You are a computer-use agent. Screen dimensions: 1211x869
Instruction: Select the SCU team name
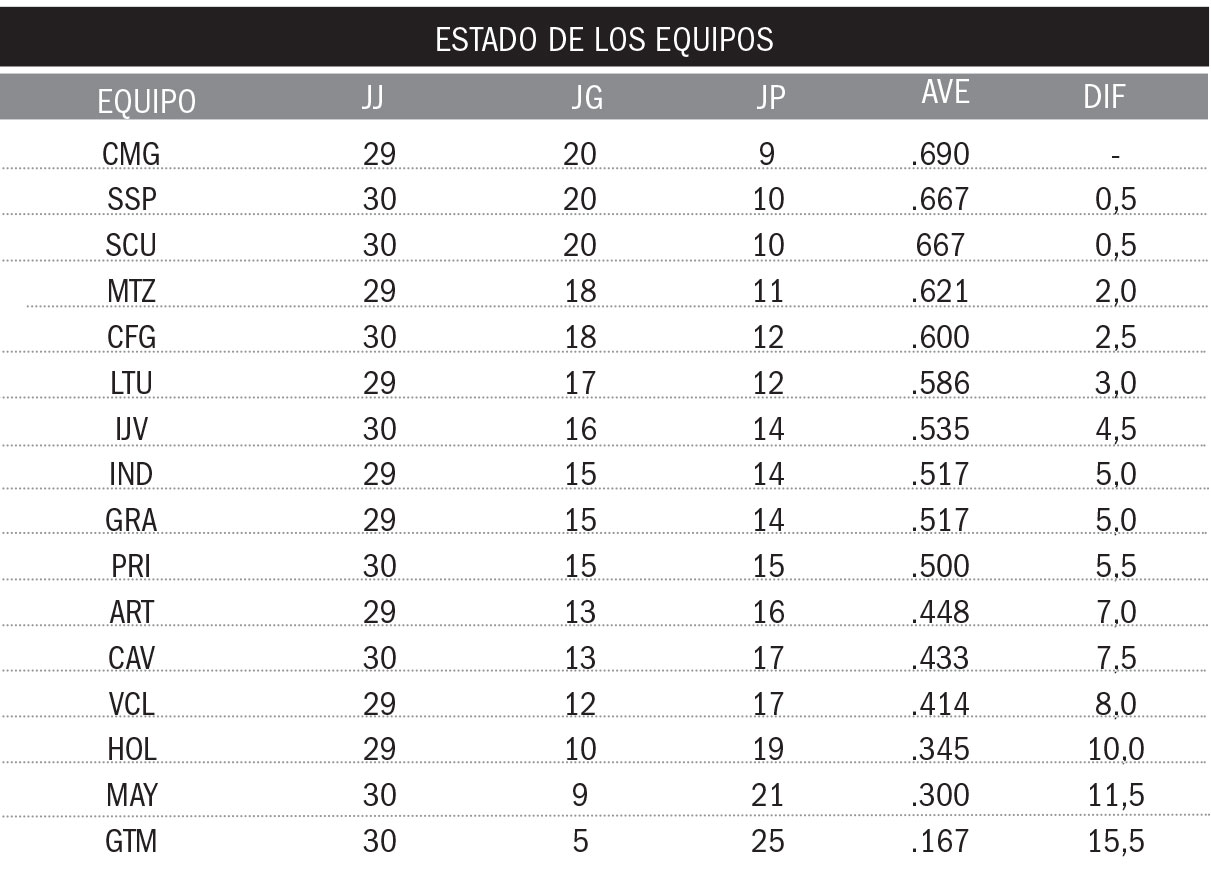pyautogui.click(x=131, y=246)
